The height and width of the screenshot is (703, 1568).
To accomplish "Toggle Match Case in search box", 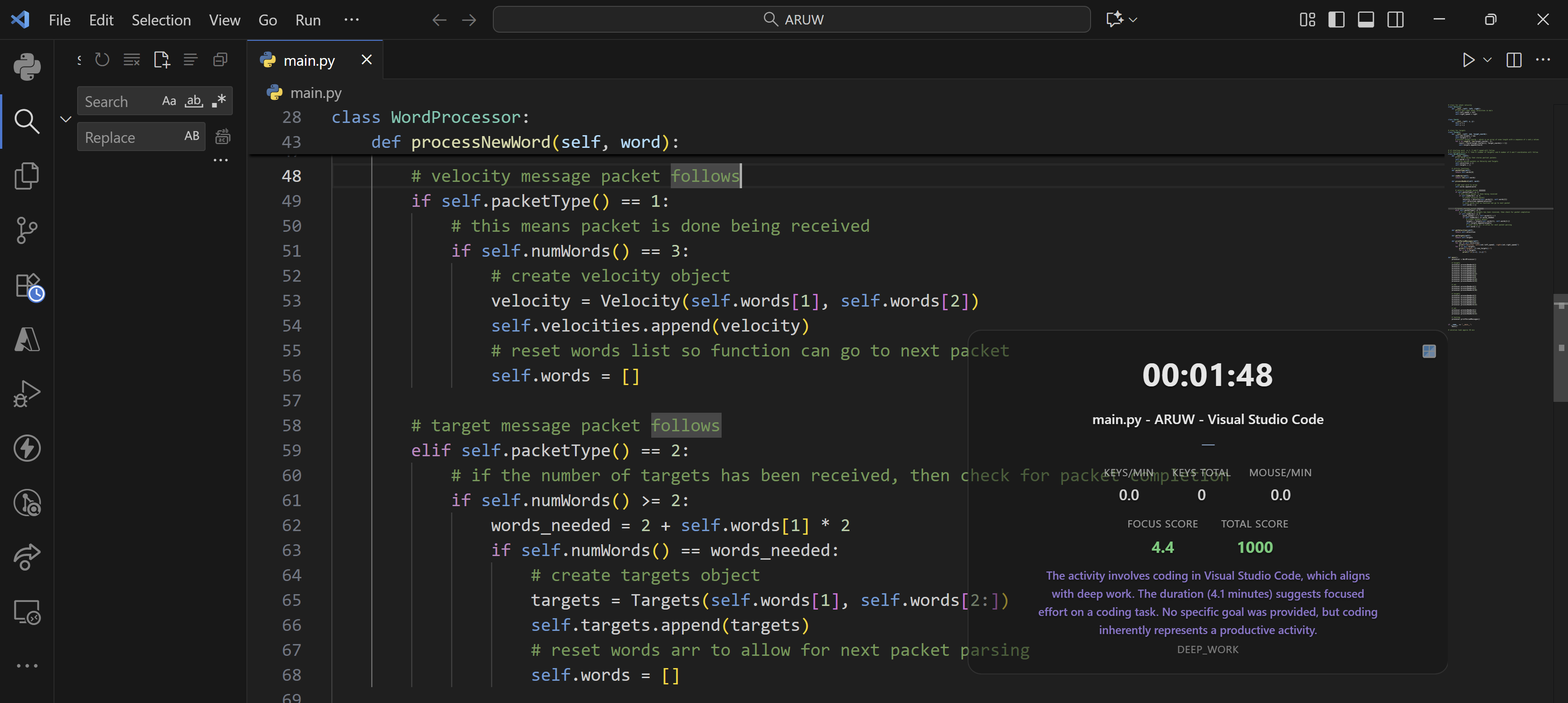I will click(x=169, y=101).
